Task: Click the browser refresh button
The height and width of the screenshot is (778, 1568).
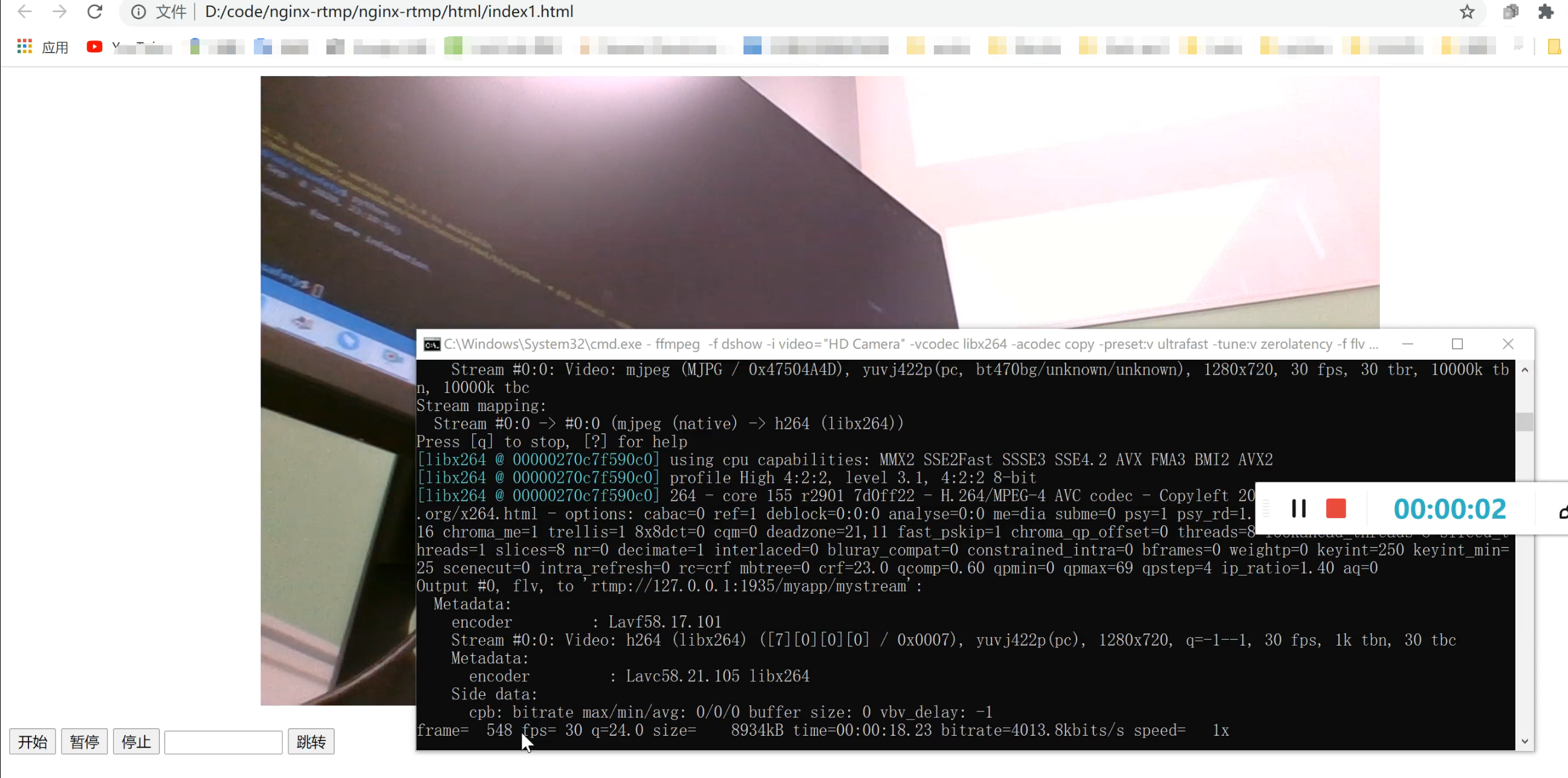Action: click(x=94, y=11)
